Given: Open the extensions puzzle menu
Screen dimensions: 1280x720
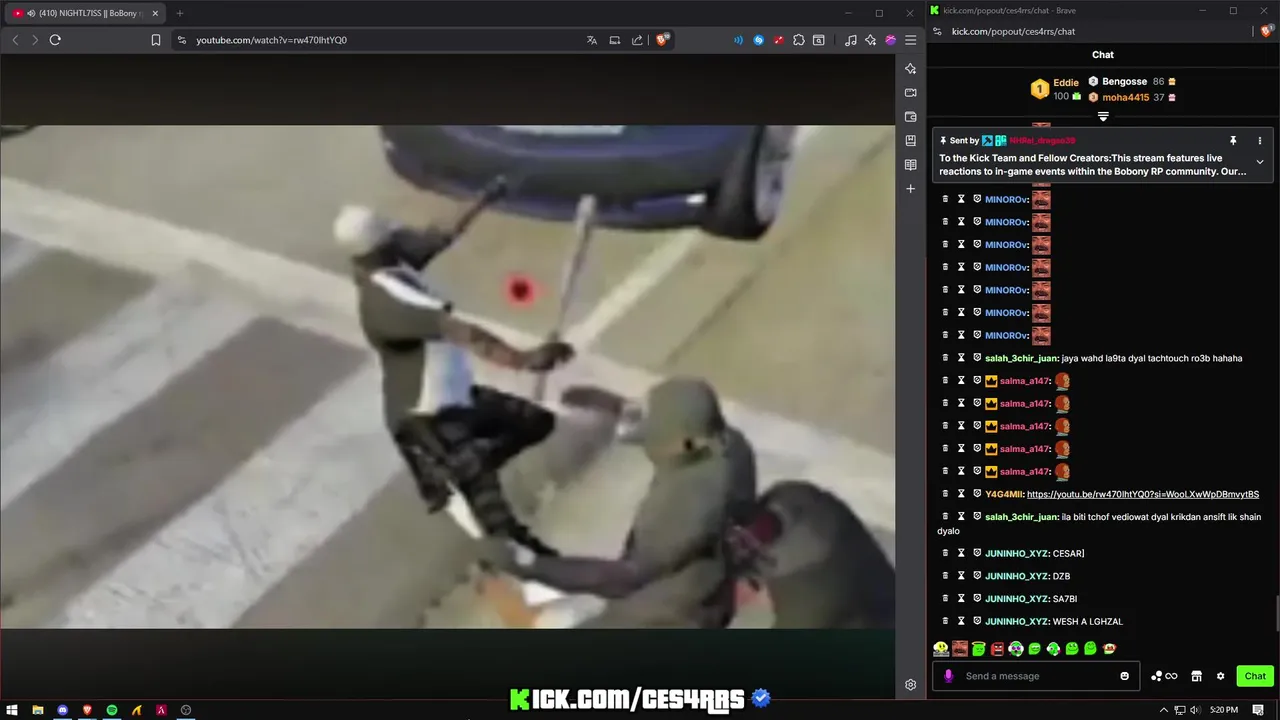Looking at the screenshot, I should (799, 40).
